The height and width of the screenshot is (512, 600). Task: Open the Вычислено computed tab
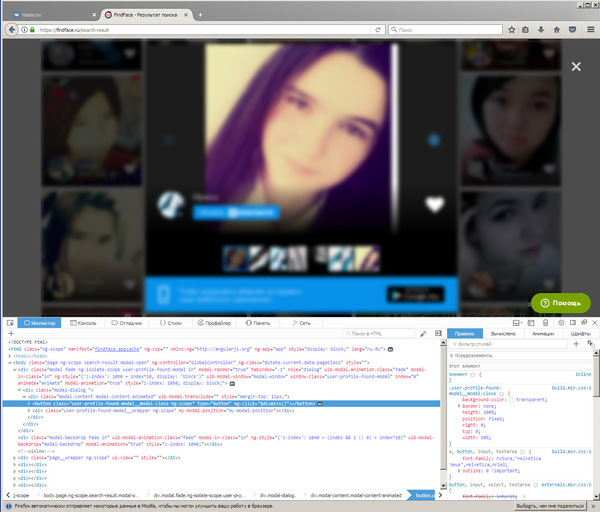(x=503, y=334)
